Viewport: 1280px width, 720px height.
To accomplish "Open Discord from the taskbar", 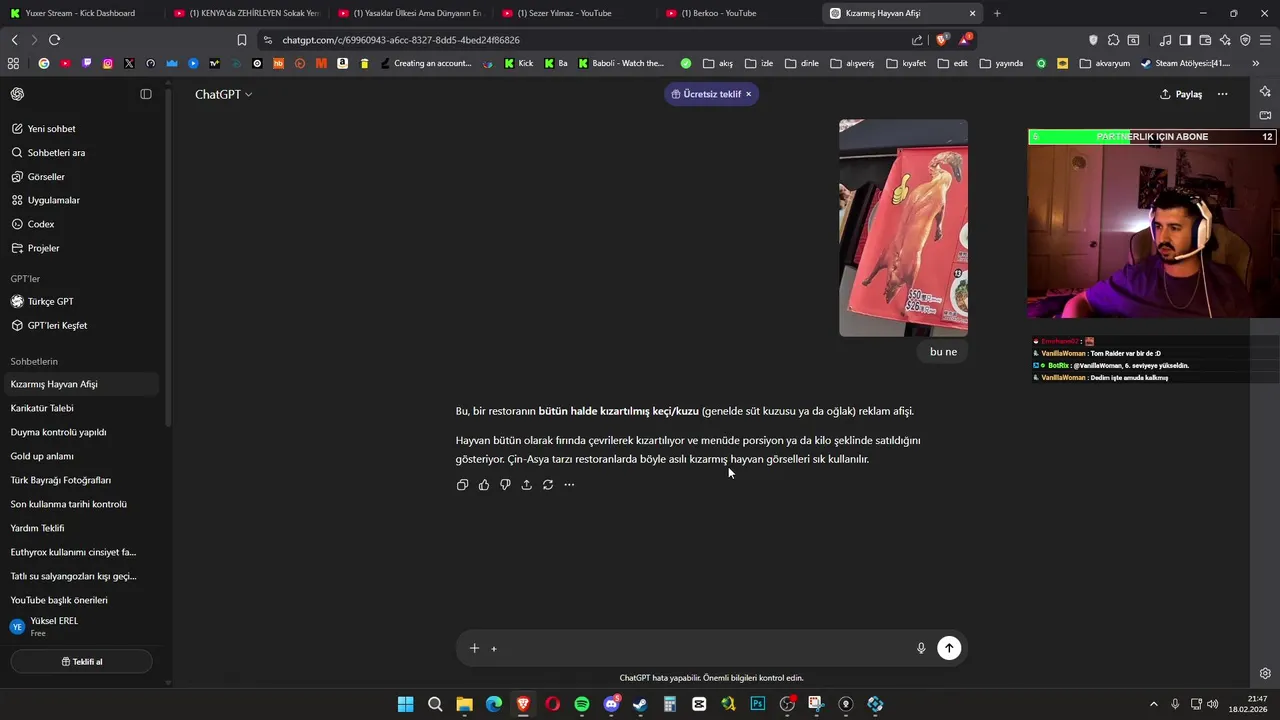I will [611, 704].
